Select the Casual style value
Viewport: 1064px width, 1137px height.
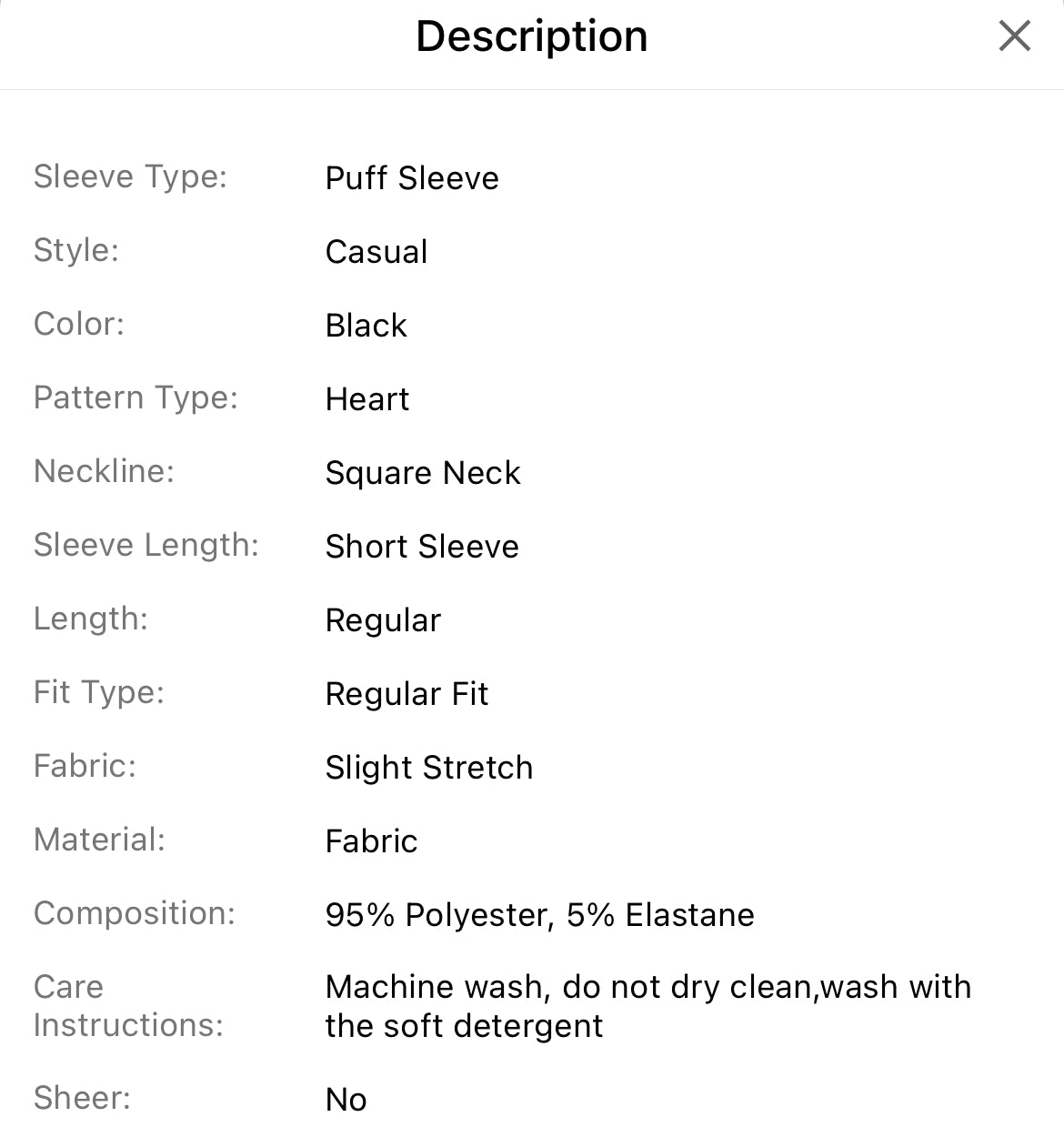click(376, 252)
